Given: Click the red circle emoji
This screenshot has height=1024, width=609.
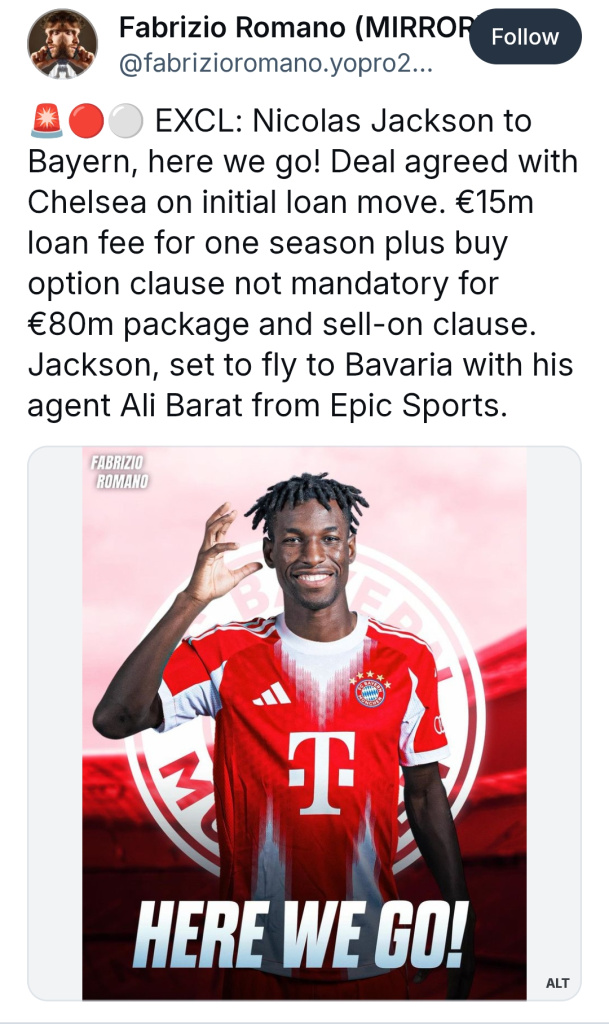Looking at the screenshot, I should click(86, 121).
